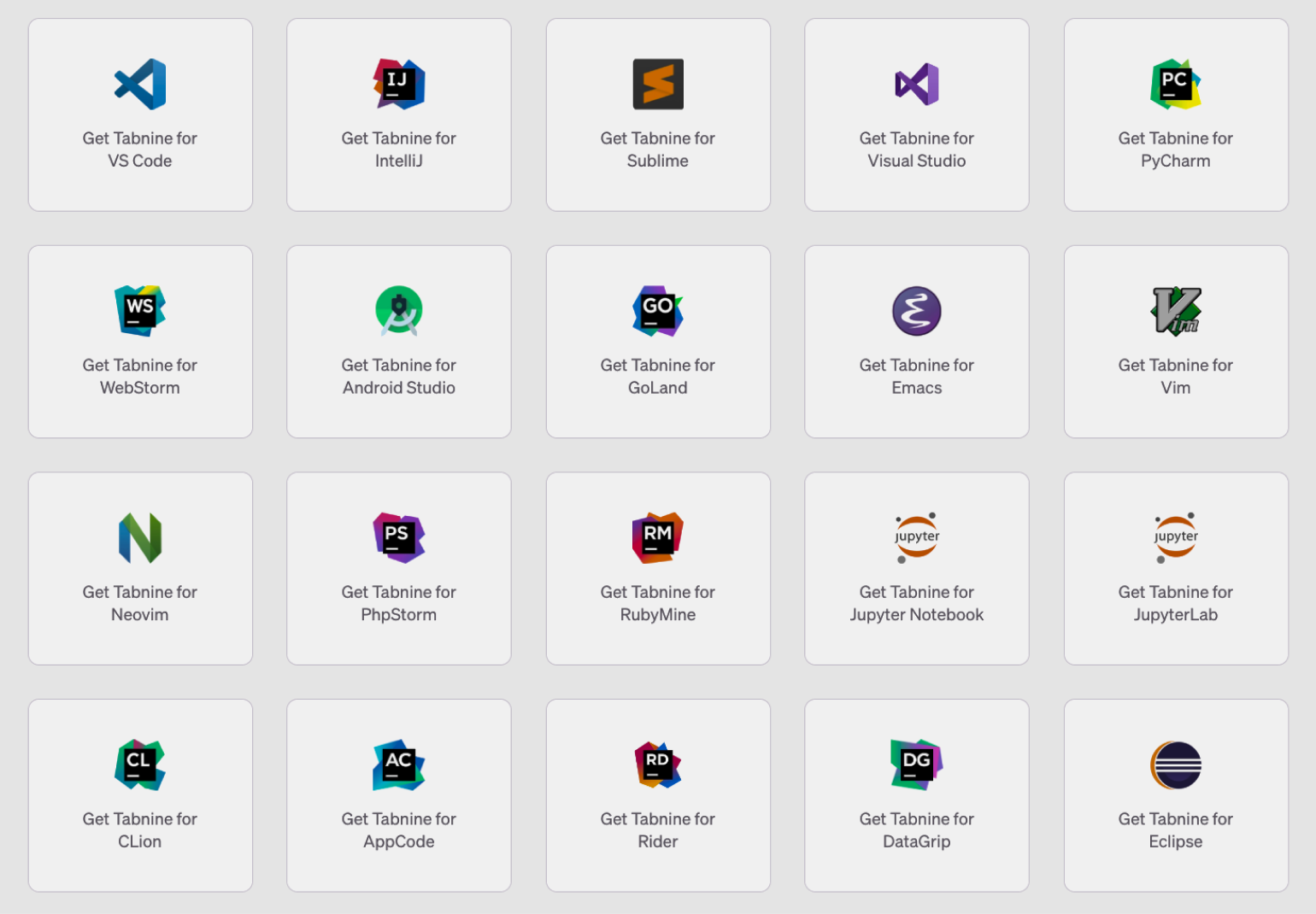Click the 'Get Tabnine for Neovim' text

click(140, 603)
